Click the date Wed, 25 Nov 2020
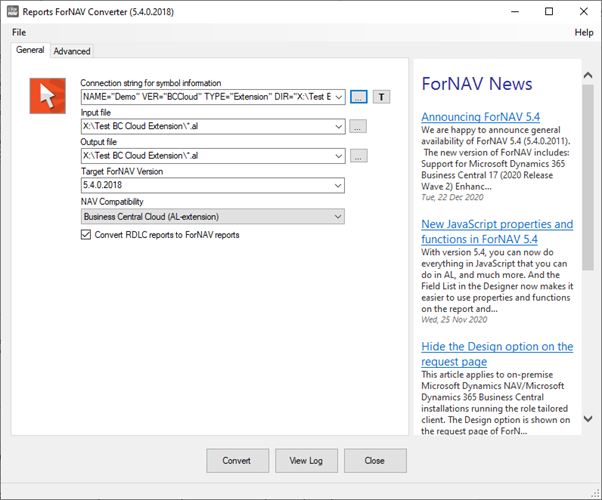The width and height of the screenshot is (602, 500). [x=454, y=320]
